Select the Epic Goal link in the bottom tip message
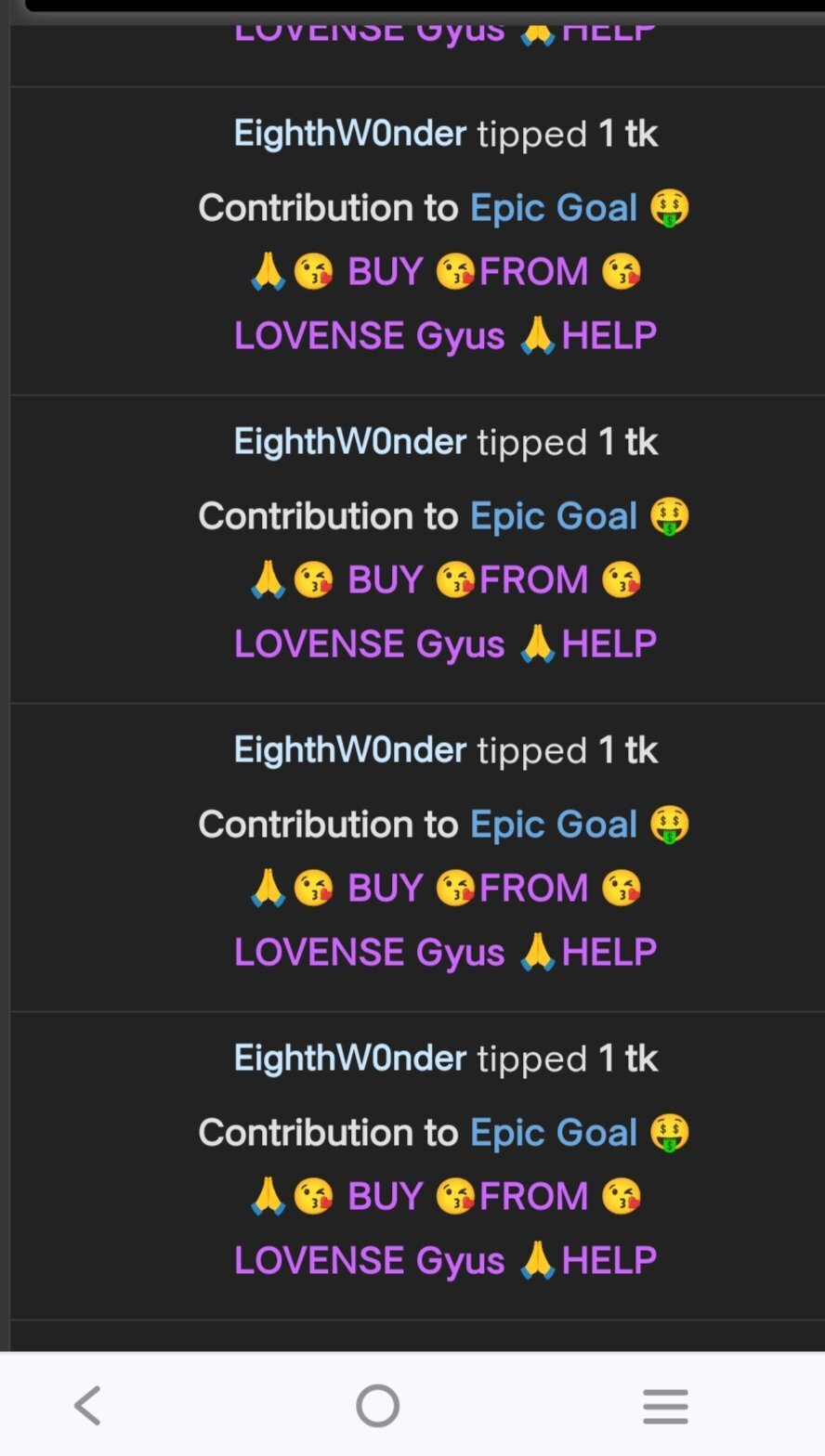This screenshot has width=825, height=1456. (x=554, y=1134)
